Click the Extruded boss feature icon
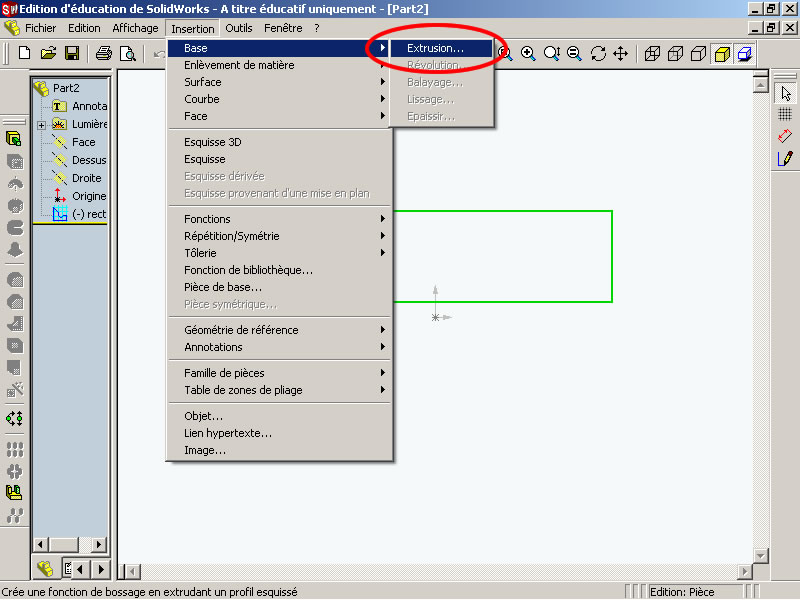 tap(14, 139)
